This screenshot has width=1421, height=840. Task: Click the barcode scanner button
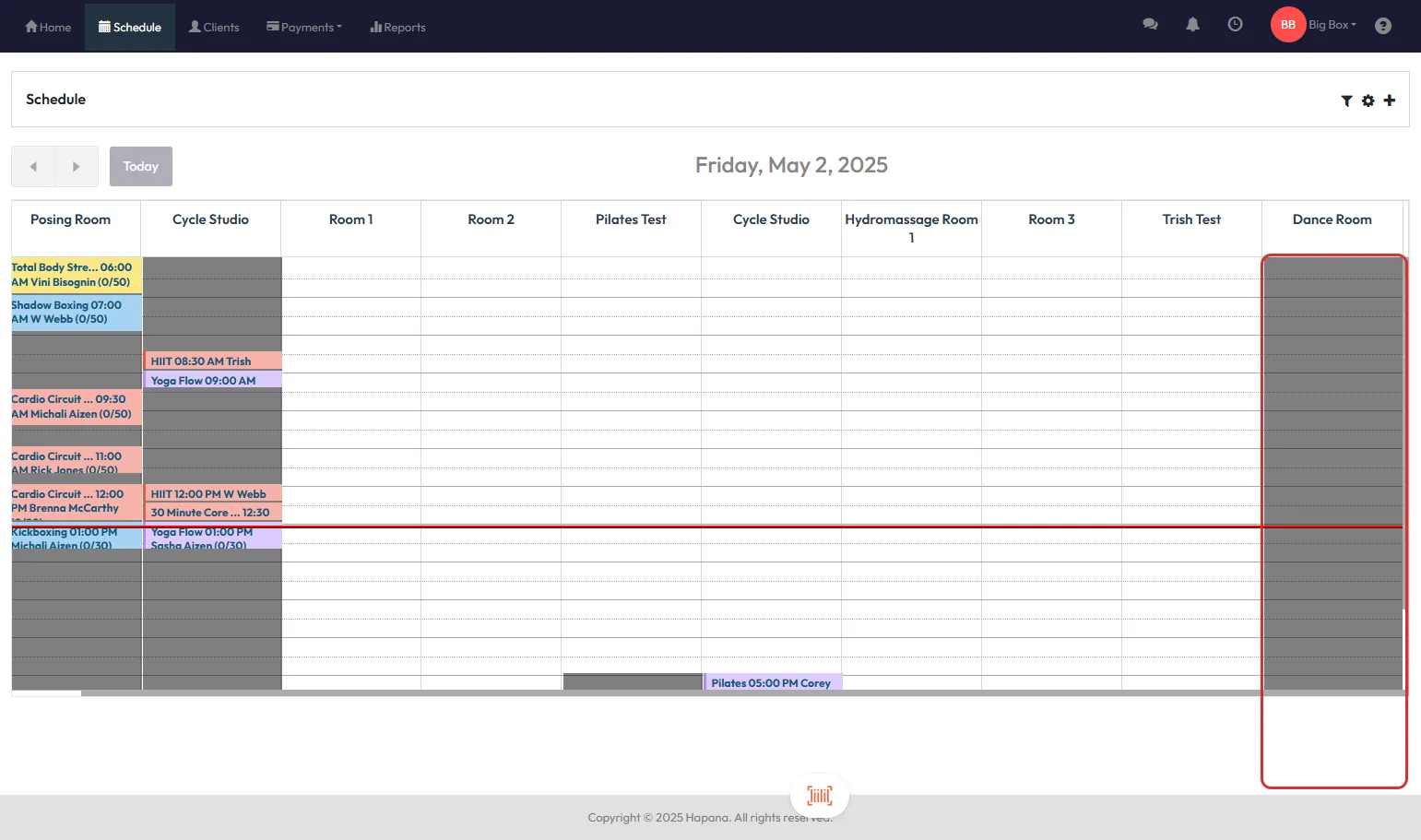tap(819, 795)
